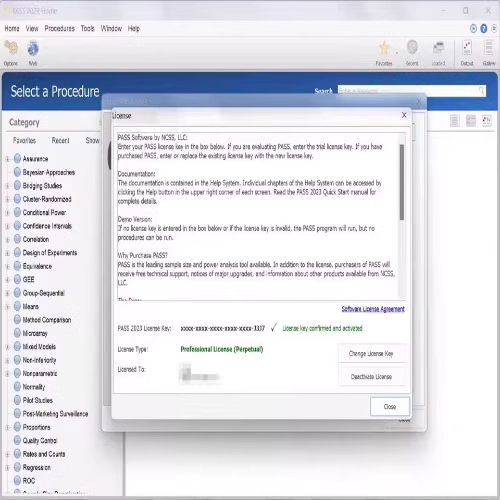500x500 pixels.
Task: Select Group-Sequential tree item
Action: tap(44, 293)
